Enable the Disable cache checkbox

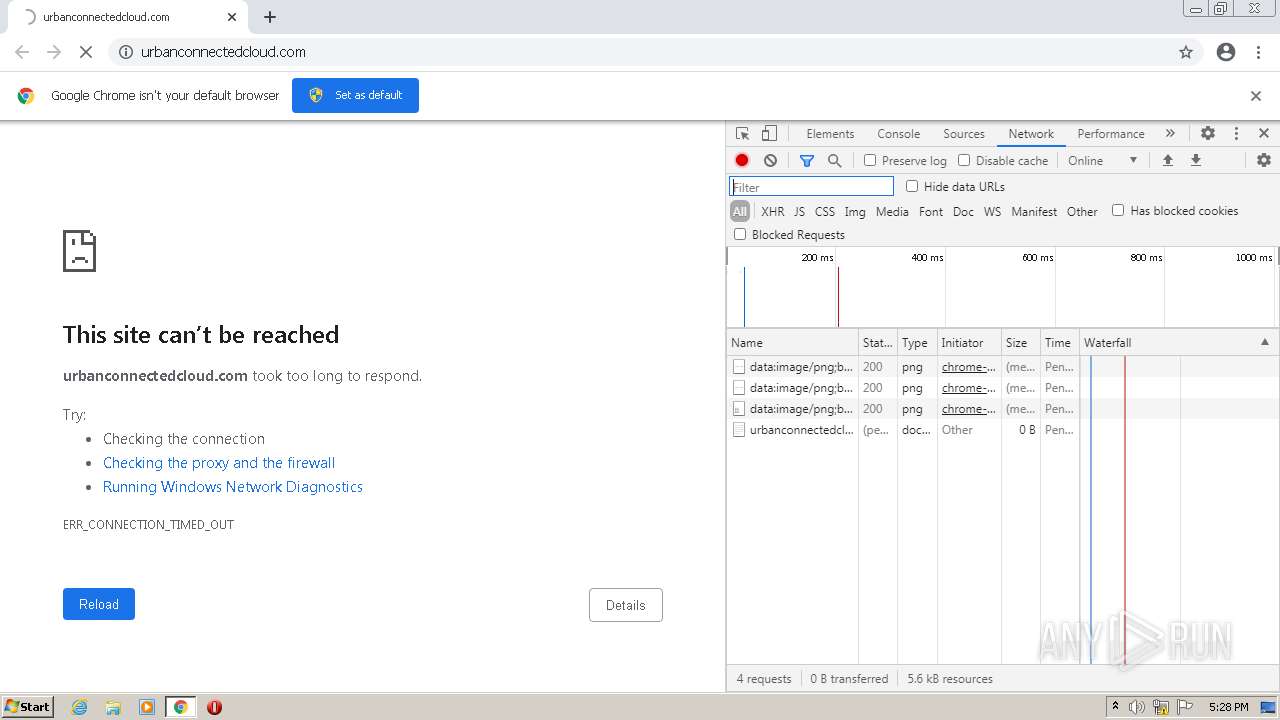point(964,160)
